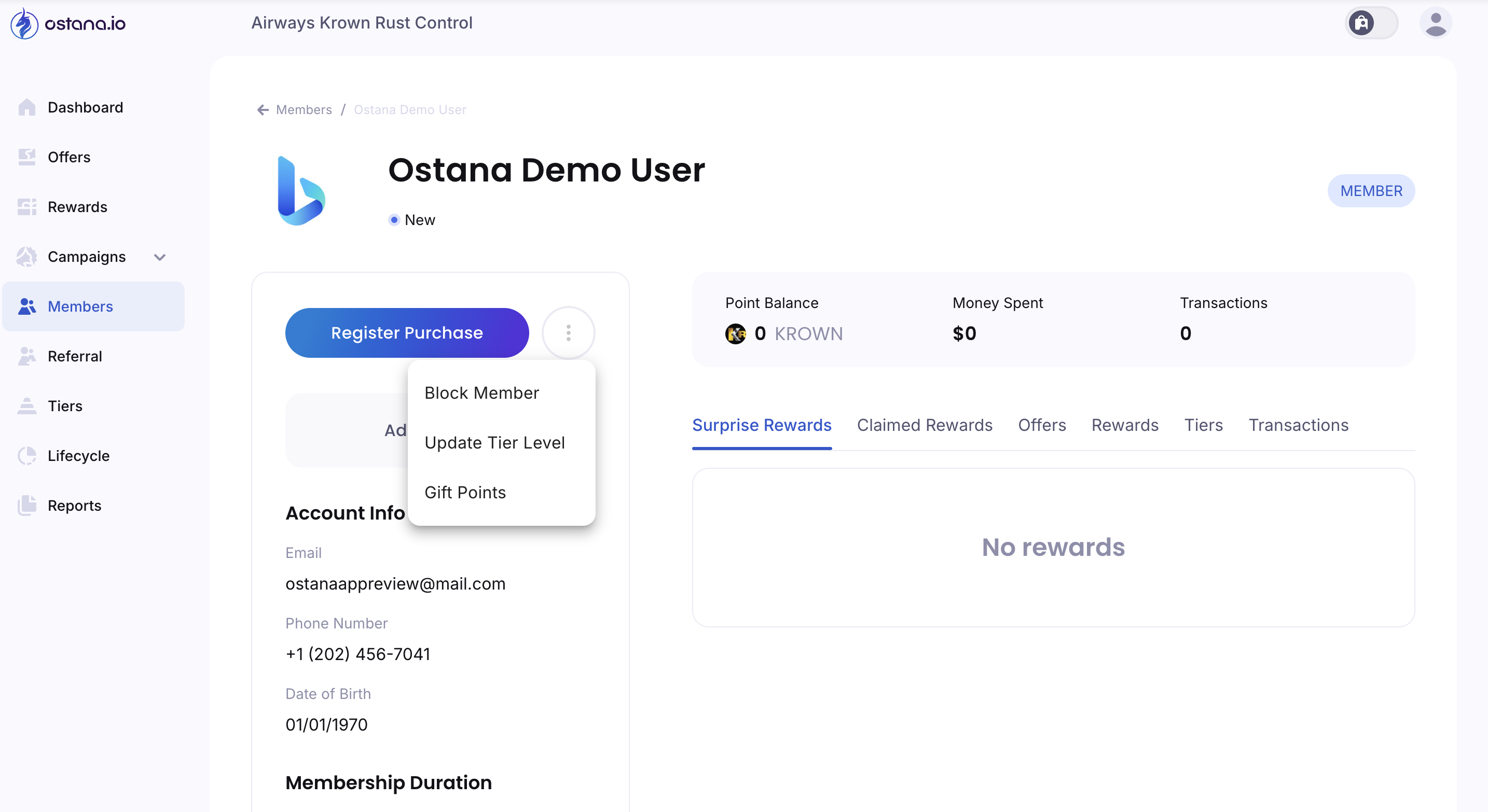The image size is (1488, 812).
Task: Click the Offers sidebar icon
Action: pos(26,157)
